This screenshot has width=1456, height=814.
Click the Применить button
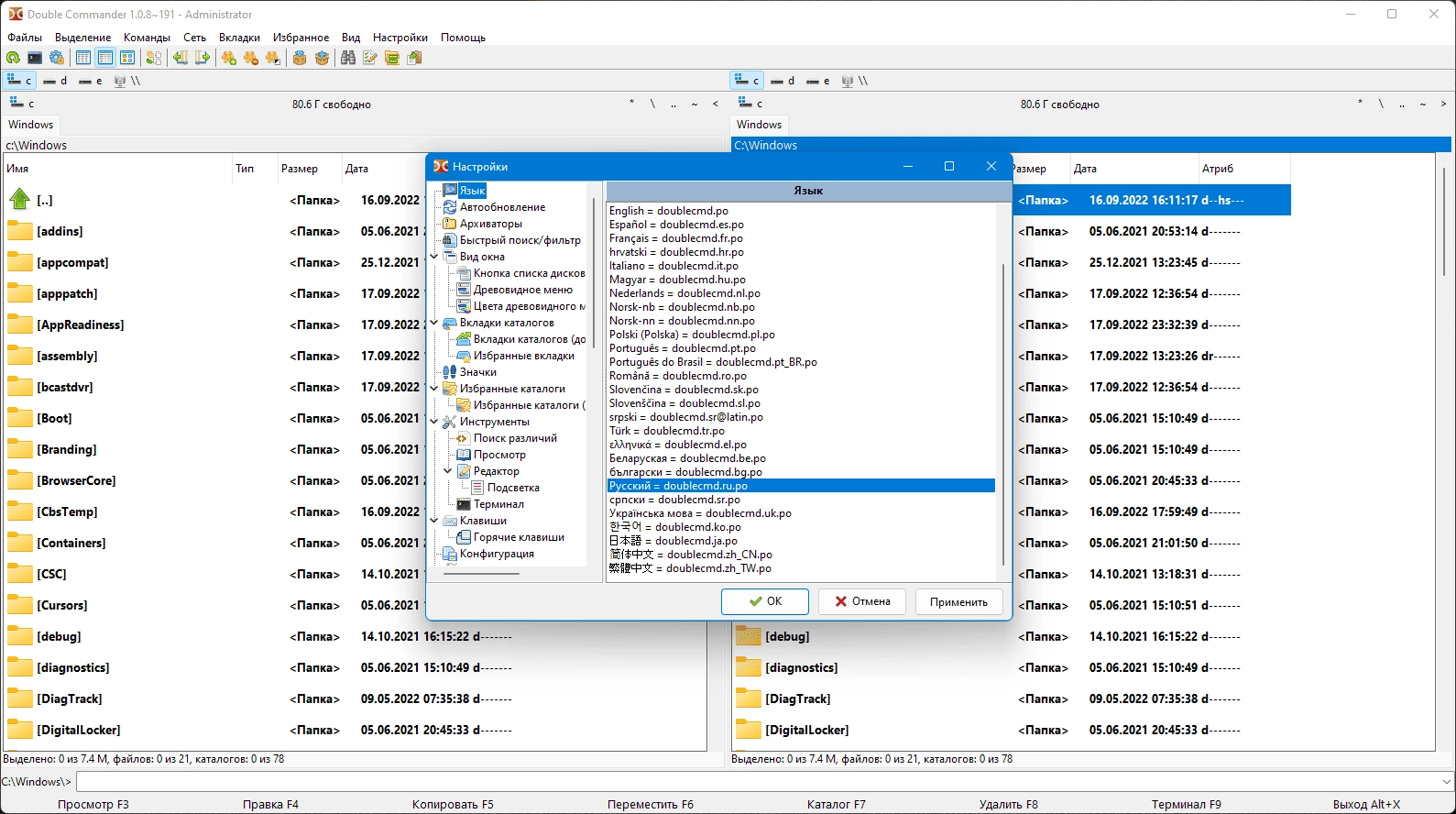click(x=958, y=601)
